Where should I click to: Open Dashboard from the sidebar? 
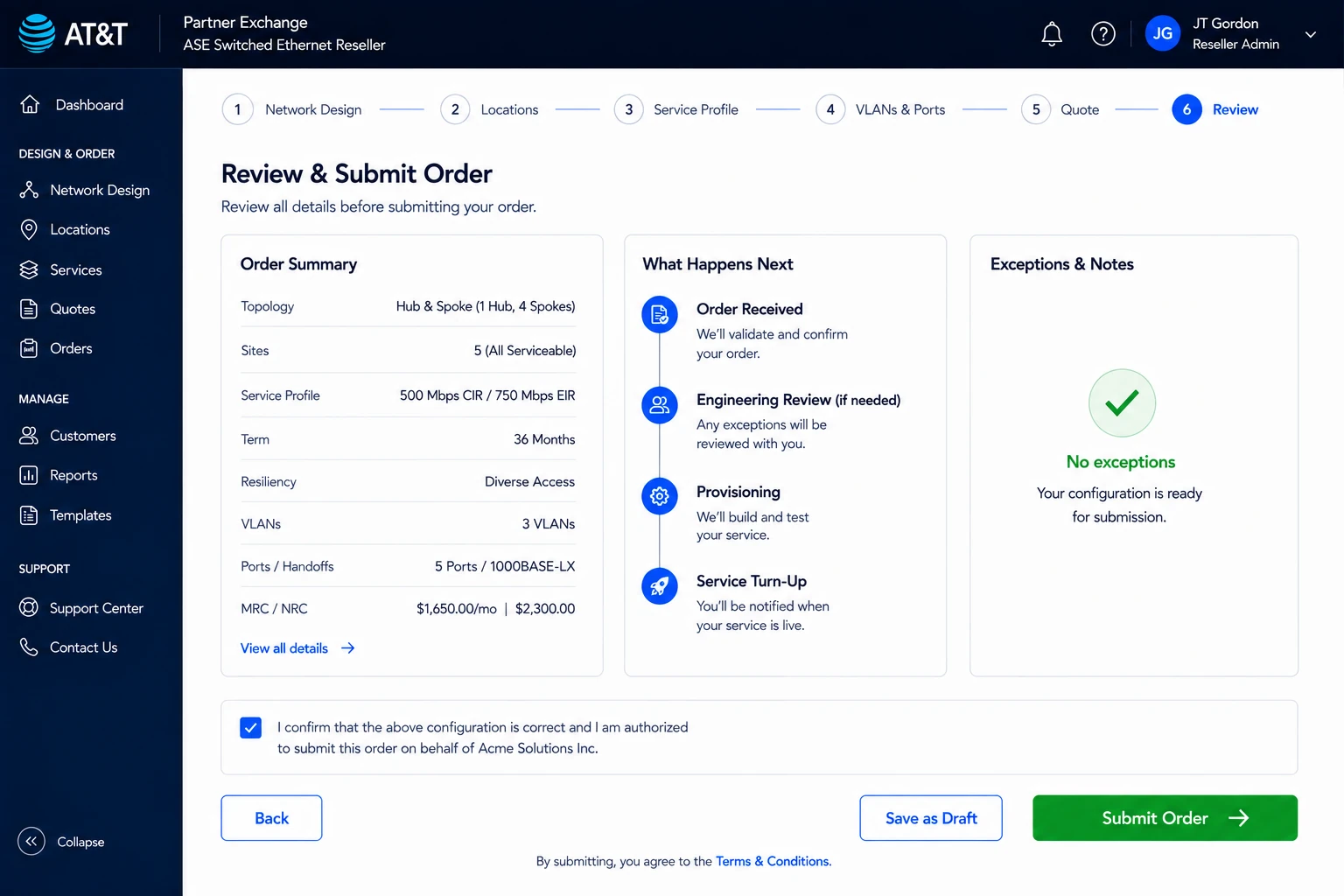(91, 104)
